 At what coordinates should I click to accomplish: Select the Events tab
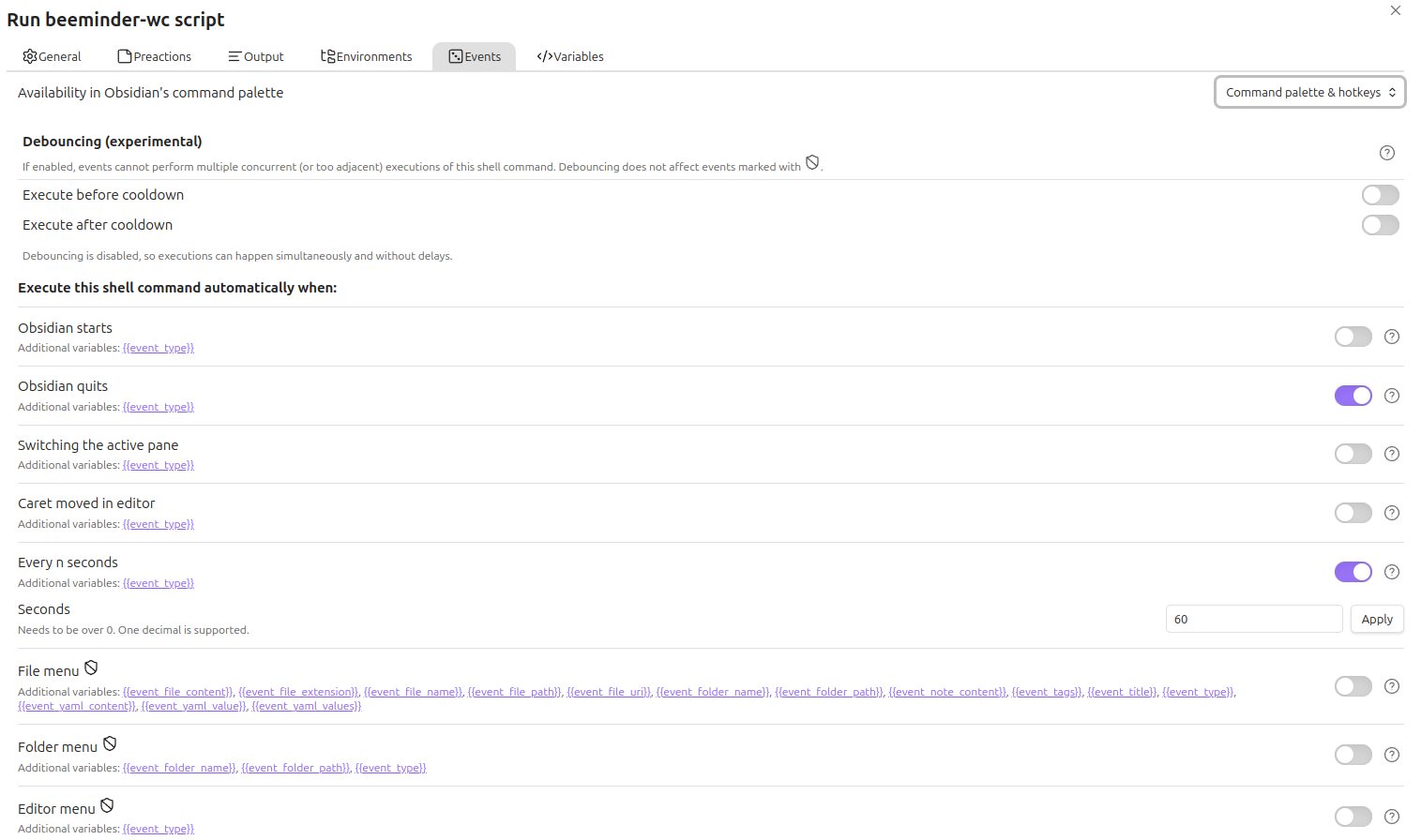[474, 56]
